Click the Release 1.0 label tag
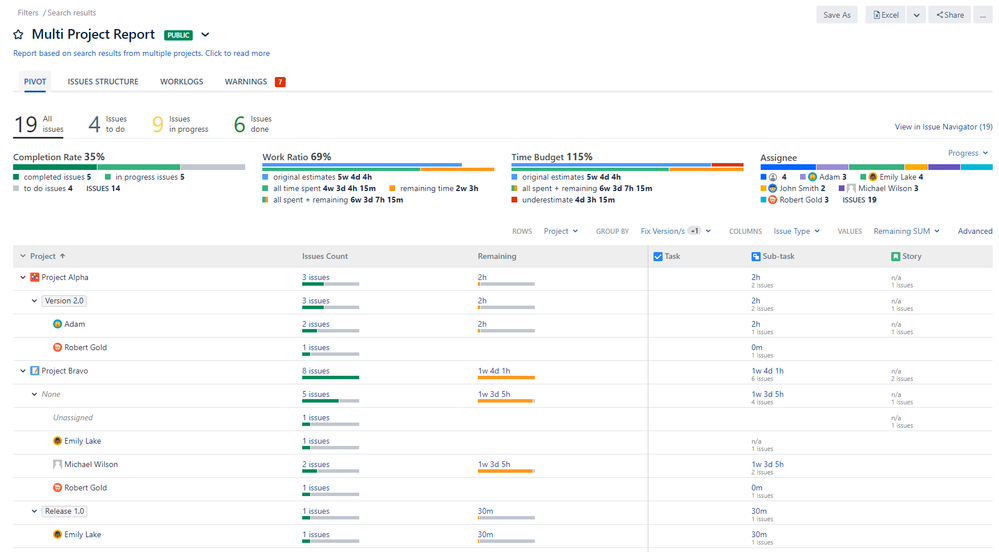999x552 pixels. click(x=64, y=511)
